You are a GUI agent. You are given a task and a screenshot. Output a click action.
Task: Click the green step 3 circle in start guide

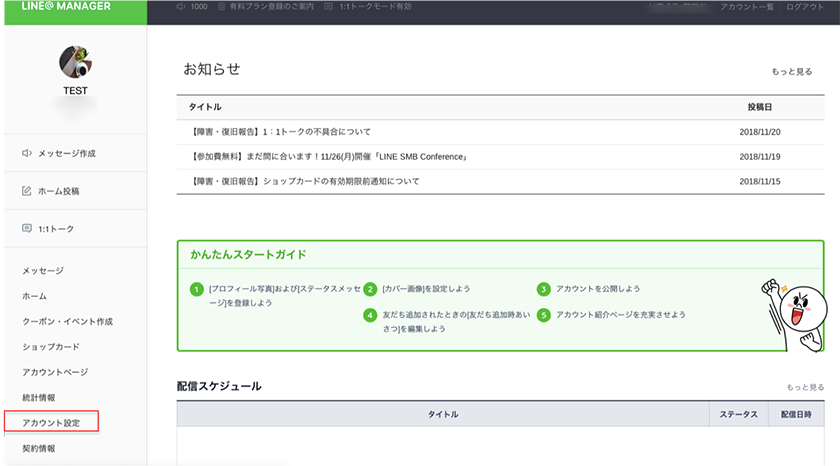click(544, 289)
